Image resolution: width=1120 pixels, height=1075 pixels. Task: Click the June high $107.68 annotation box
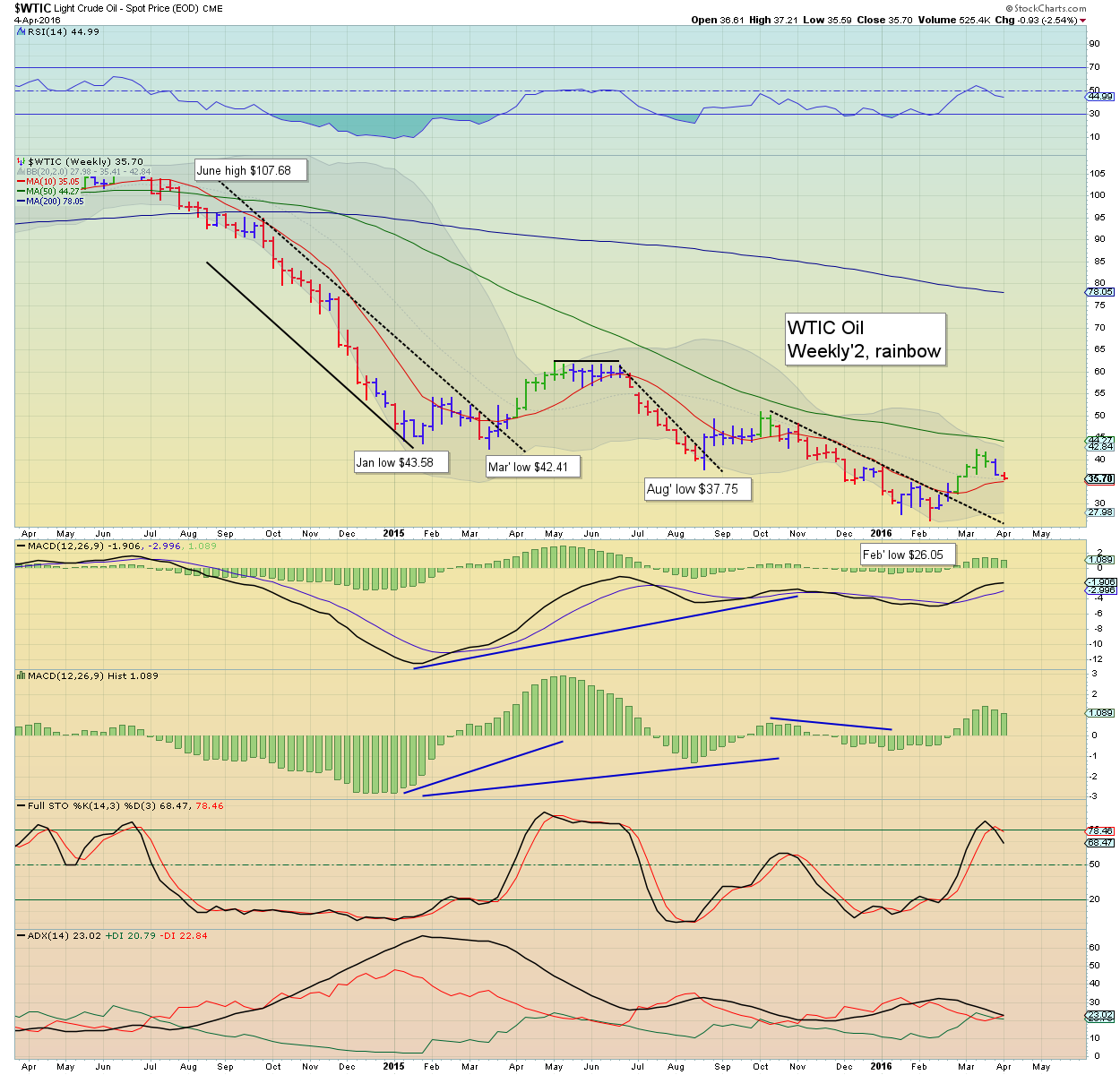tap(251, 170)
